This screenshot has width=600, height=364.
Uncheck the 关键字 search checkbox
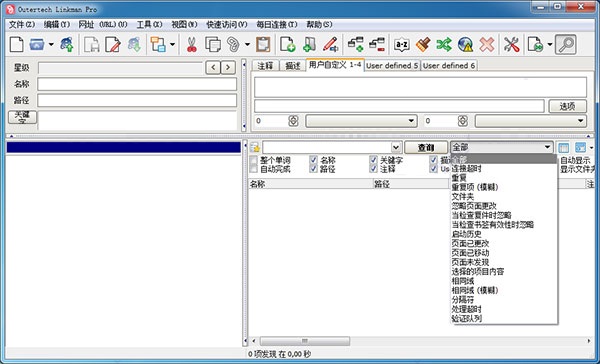click(373, 160)
